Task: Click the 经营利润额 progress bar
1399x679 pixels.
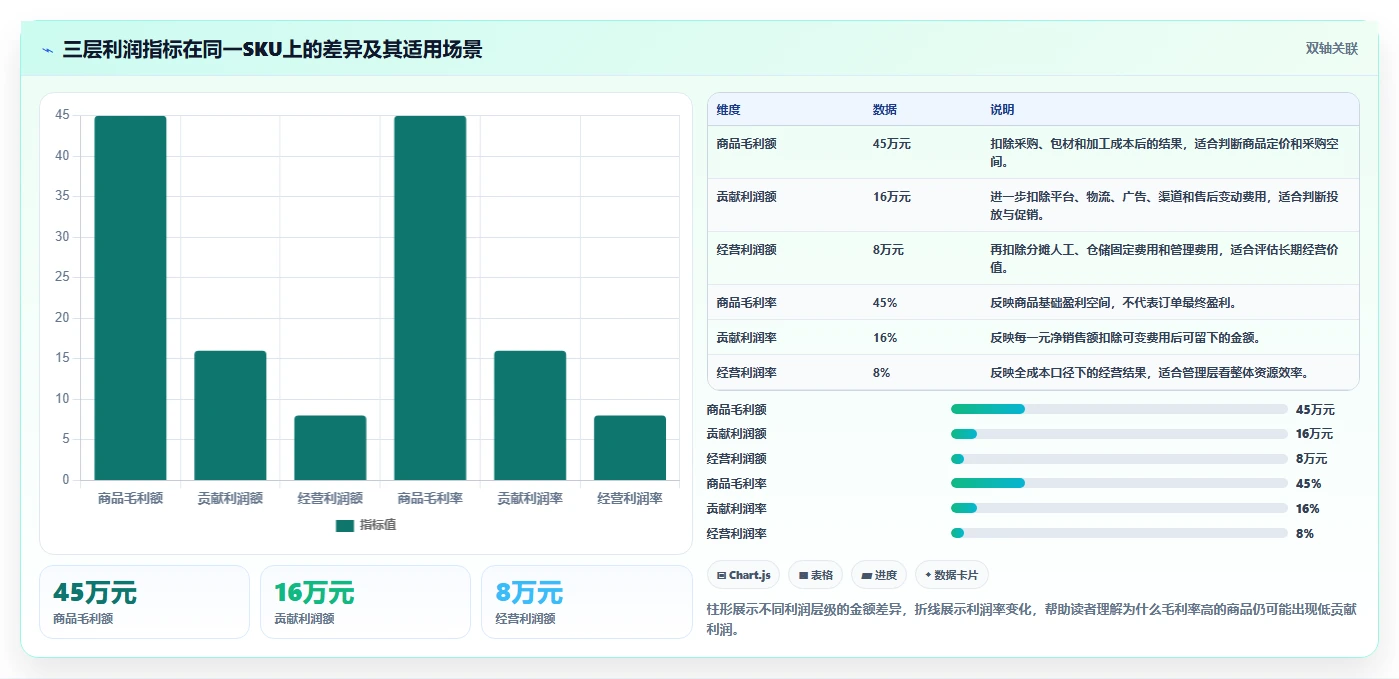Action: 1119,459
